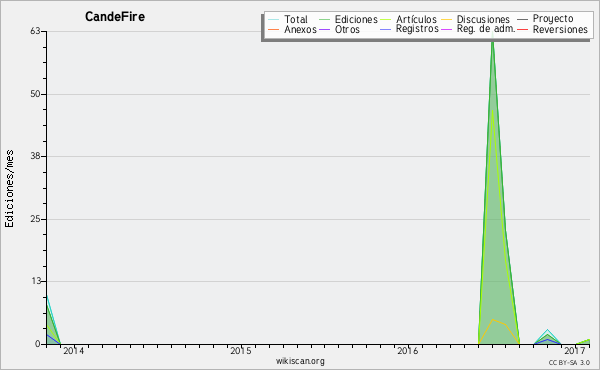Click the 2015 x-axis label
The width and height of the screenshot is (600, 370).
[241, 350]
